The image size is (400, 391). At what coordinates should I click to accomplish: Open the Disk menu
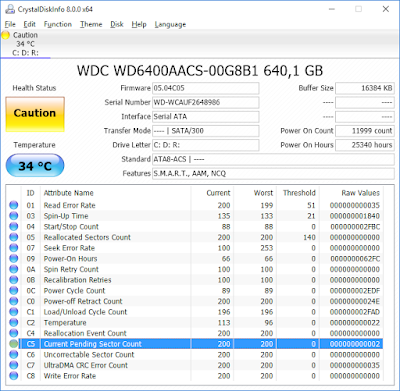pyautogui.click(x=117, y=24)
